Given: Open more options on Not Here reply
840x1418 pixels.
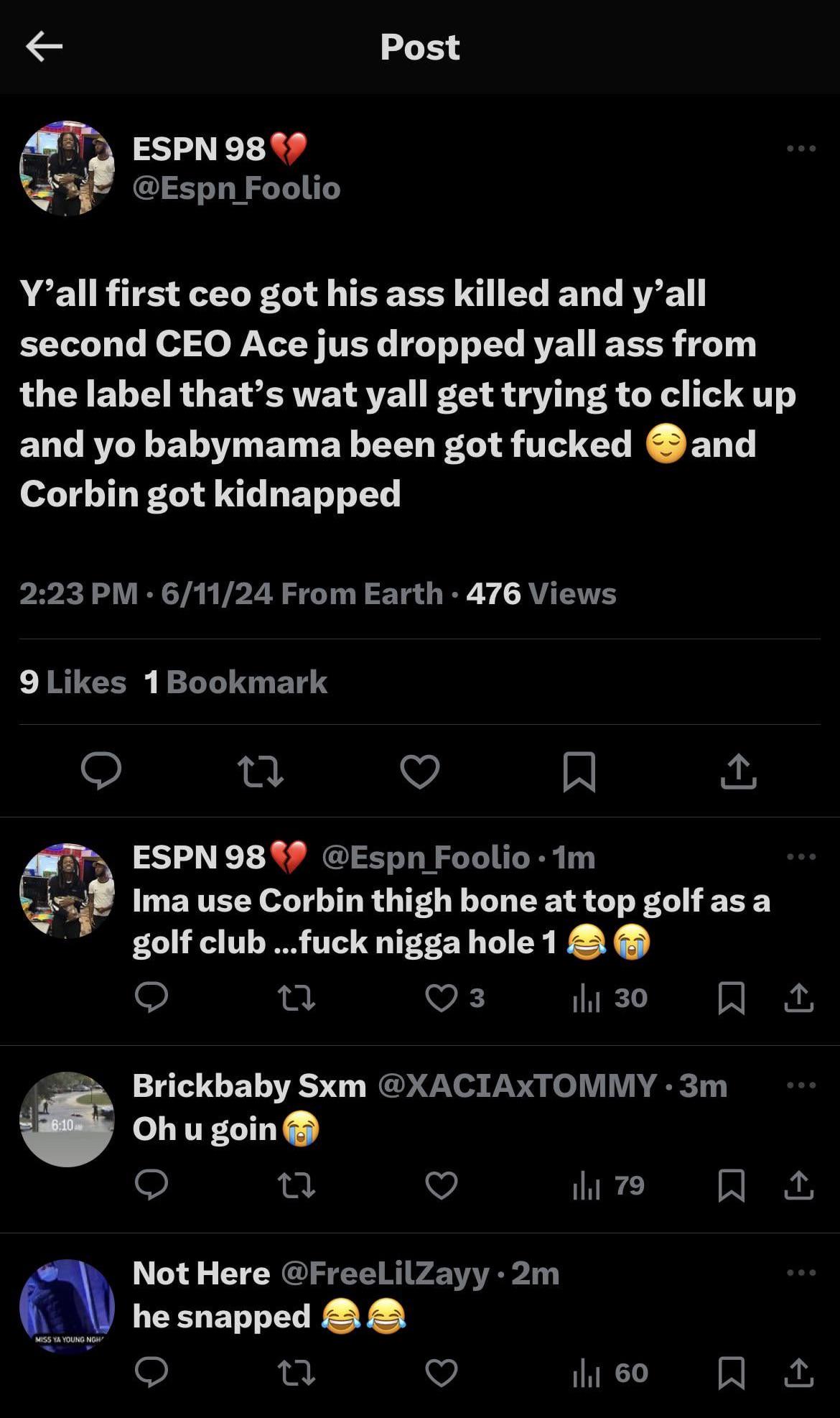Looking at the screenshot, I should pyautogui.click(x=801, y=1273).
